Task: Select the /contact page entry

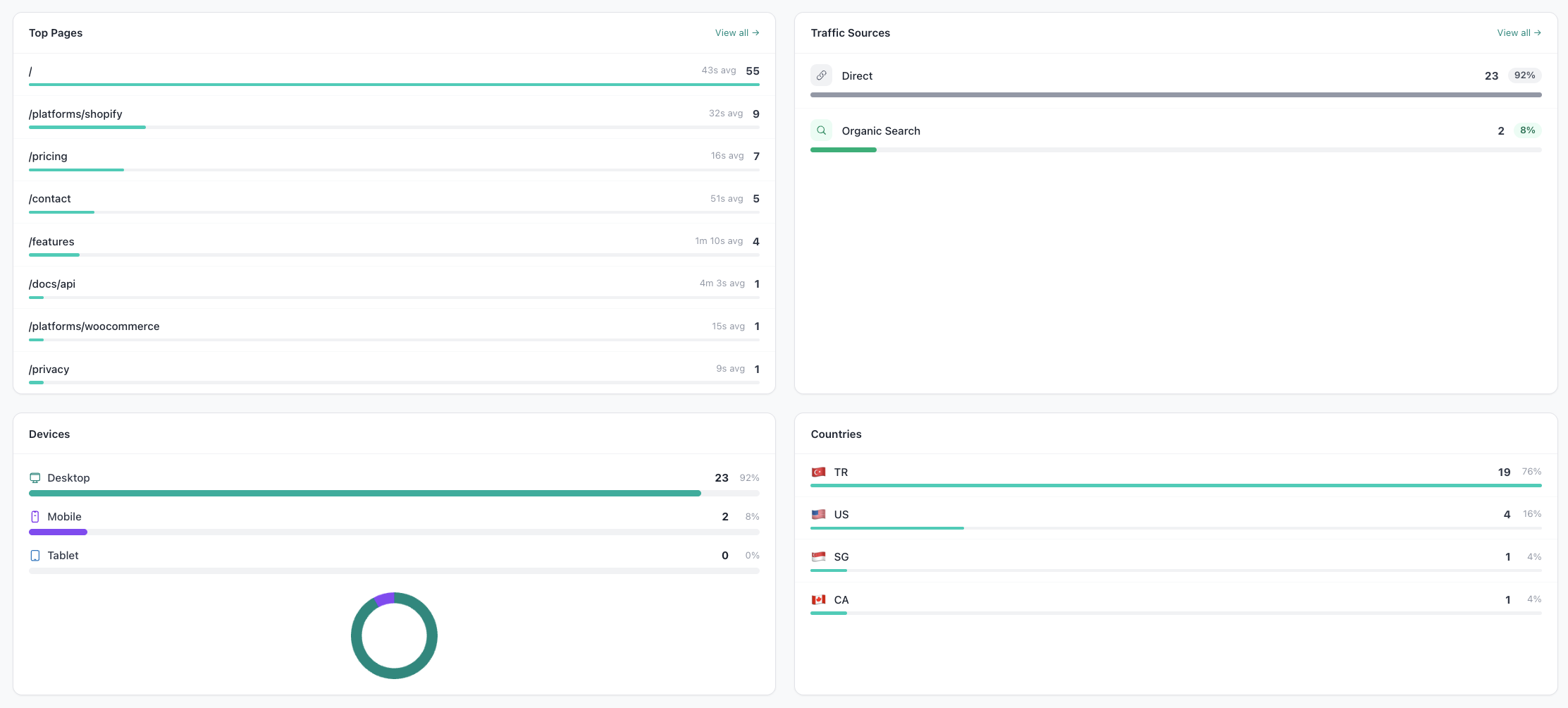Action: point(49,198)
